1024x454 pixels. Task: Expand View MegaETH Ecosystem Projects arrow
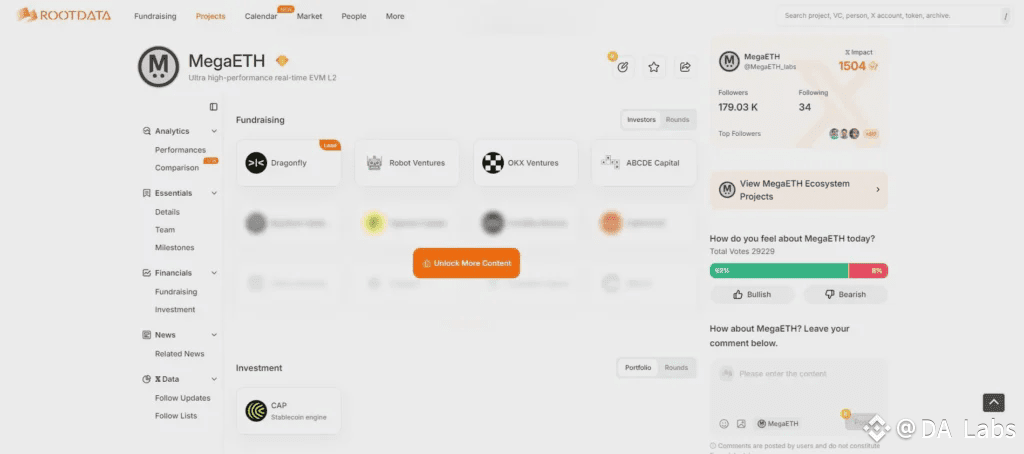[x=878, y=189]
